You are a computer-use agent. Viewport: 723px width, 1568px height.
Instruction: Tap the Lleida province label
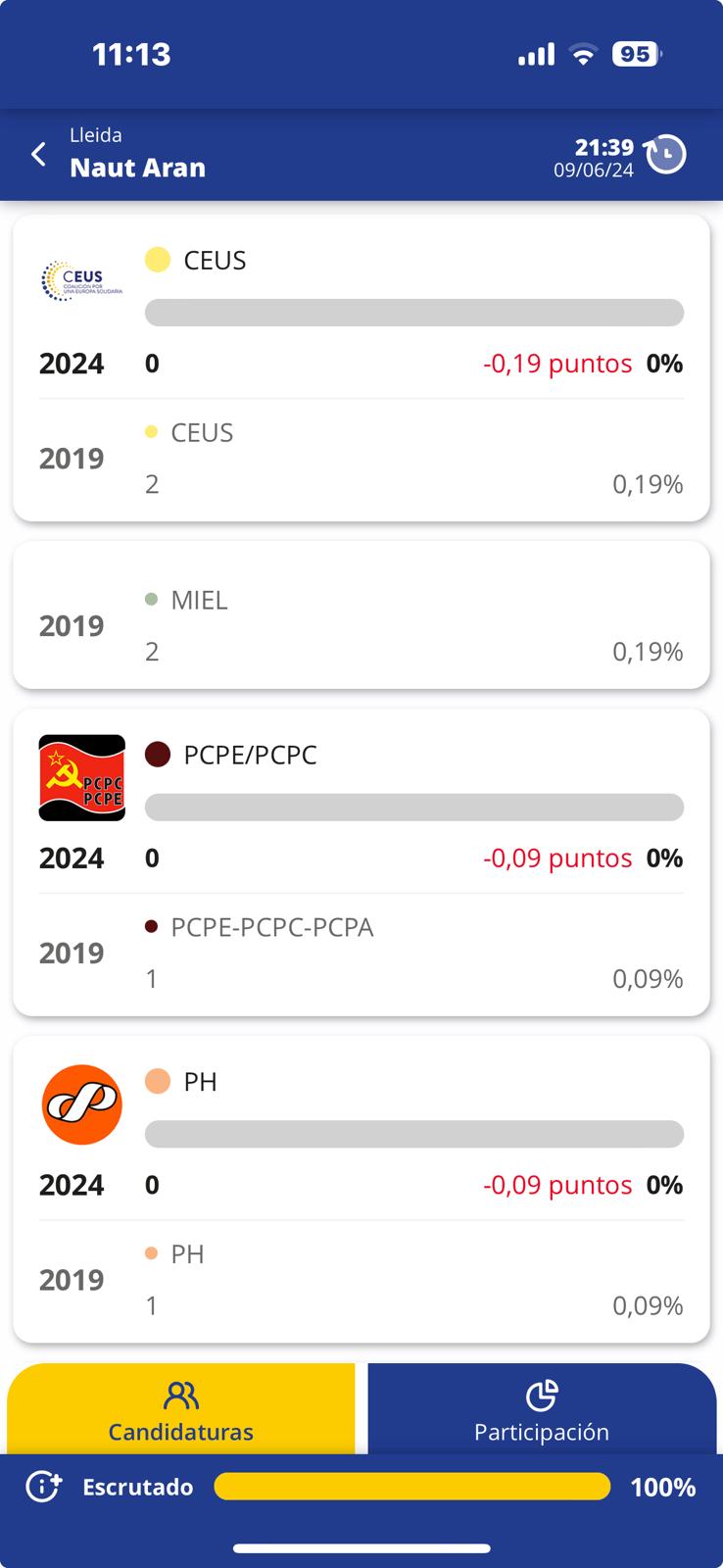[95, 135]
